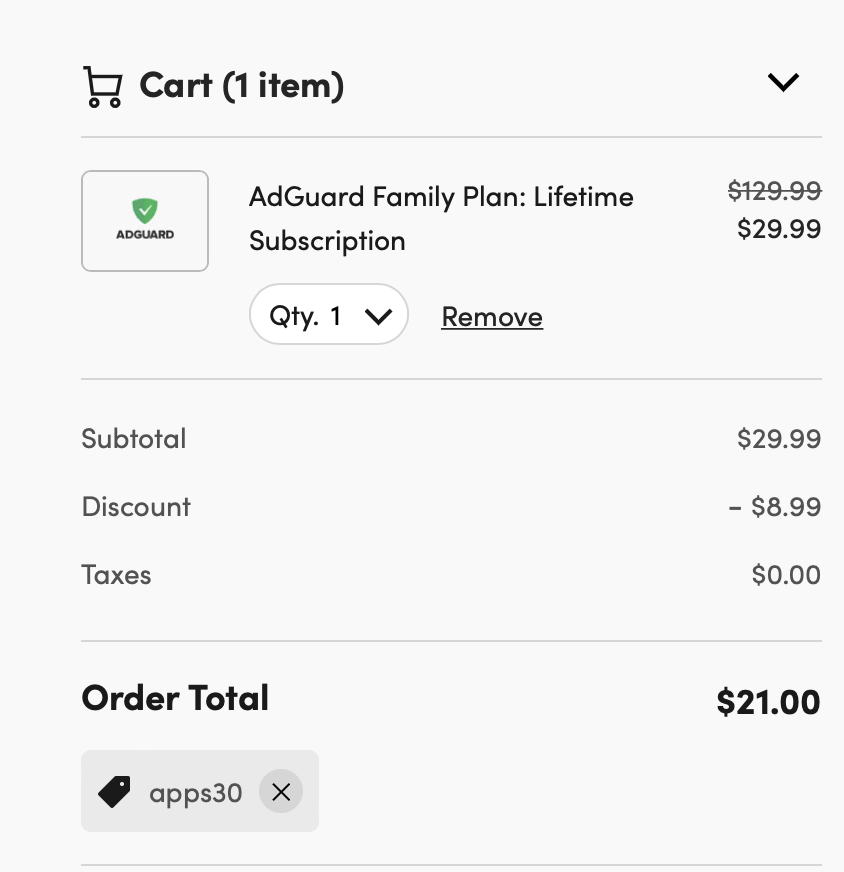844x872 pixels.
Task: Open the AdGuard Family Plan product title
Action: click(x=441, y=219)
